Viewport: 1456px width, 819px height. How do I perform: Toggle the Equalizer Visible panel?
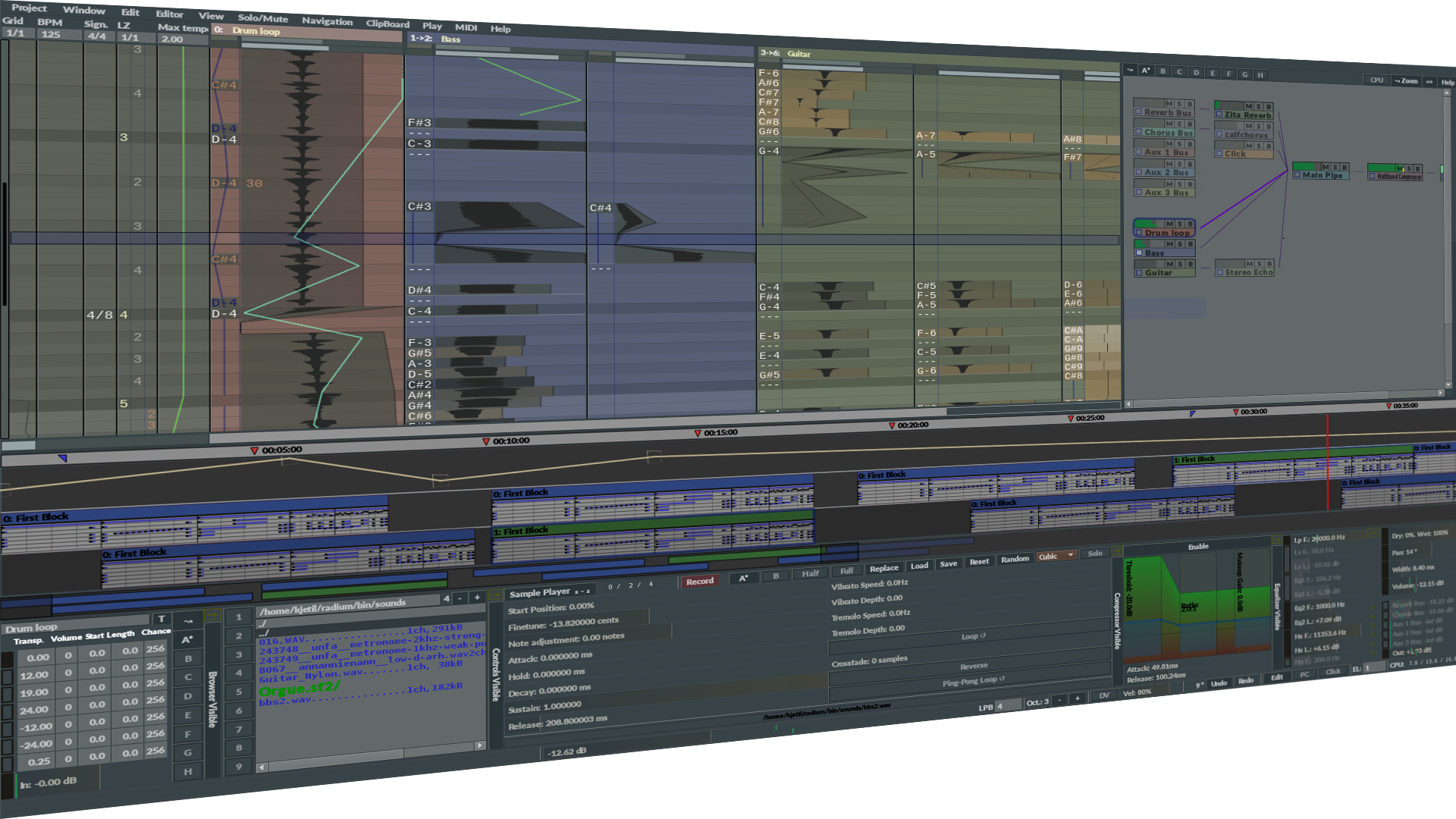(1277, 606)
